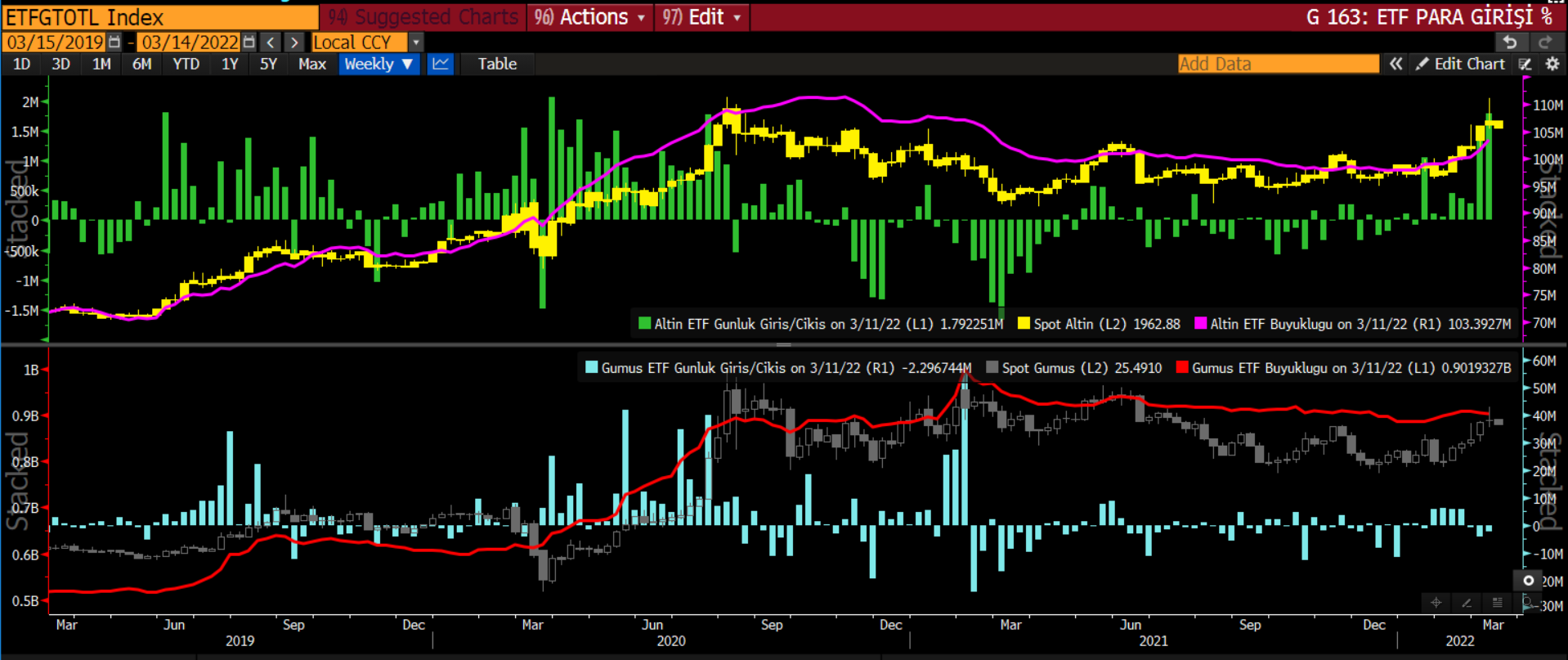
Task: Activate crosshair tracking tool
Action: tap(1436, 603)
